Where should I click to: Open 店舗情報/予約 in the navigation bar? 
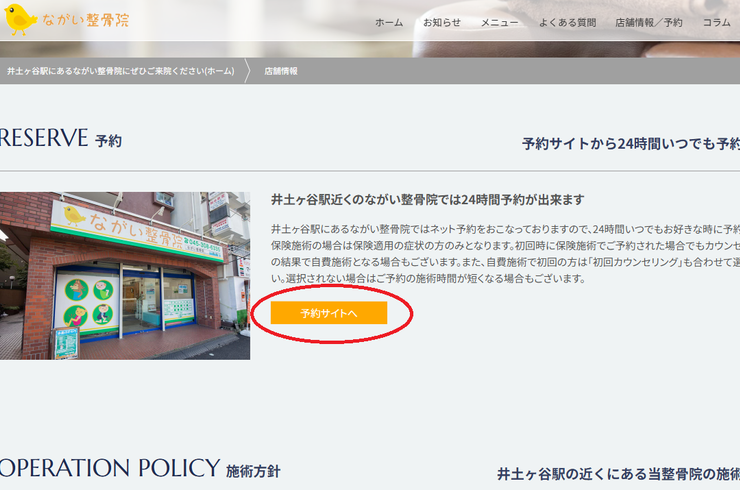click(x=648, y=22)
